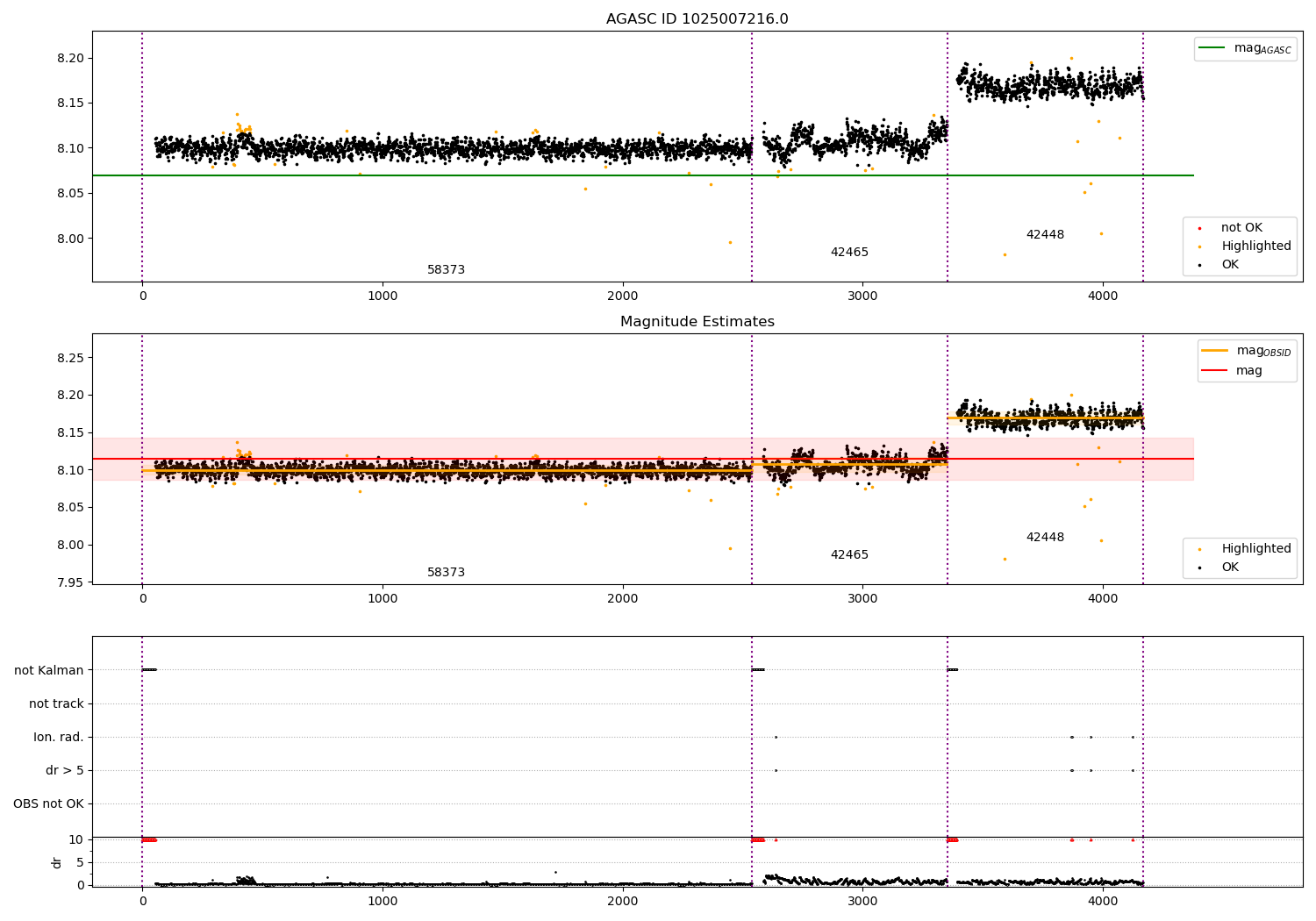Click the "58373" annotation in the top plot
Viewport: 1316px width, 921px height.
point(446,270)
